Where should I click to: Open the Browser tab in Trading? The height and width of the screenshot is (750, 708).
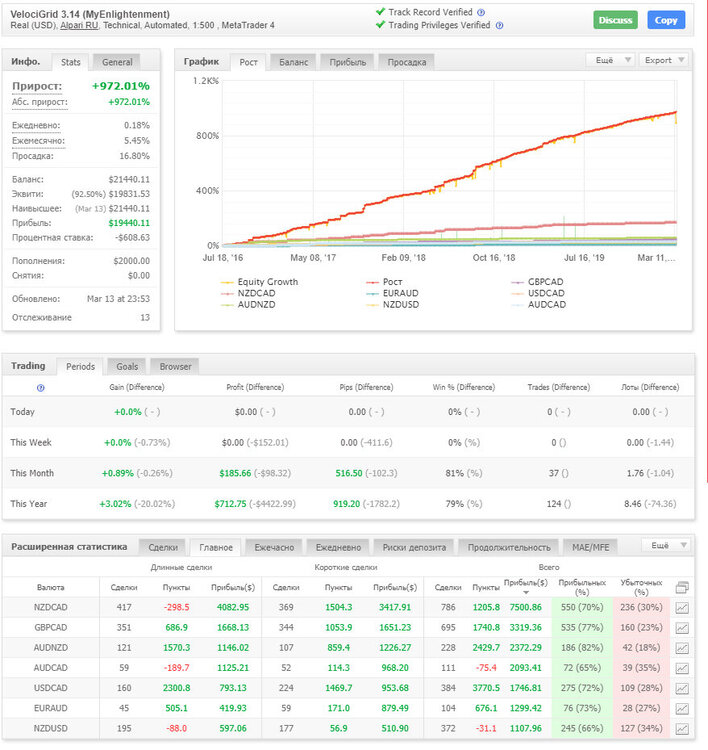(175, 367)
